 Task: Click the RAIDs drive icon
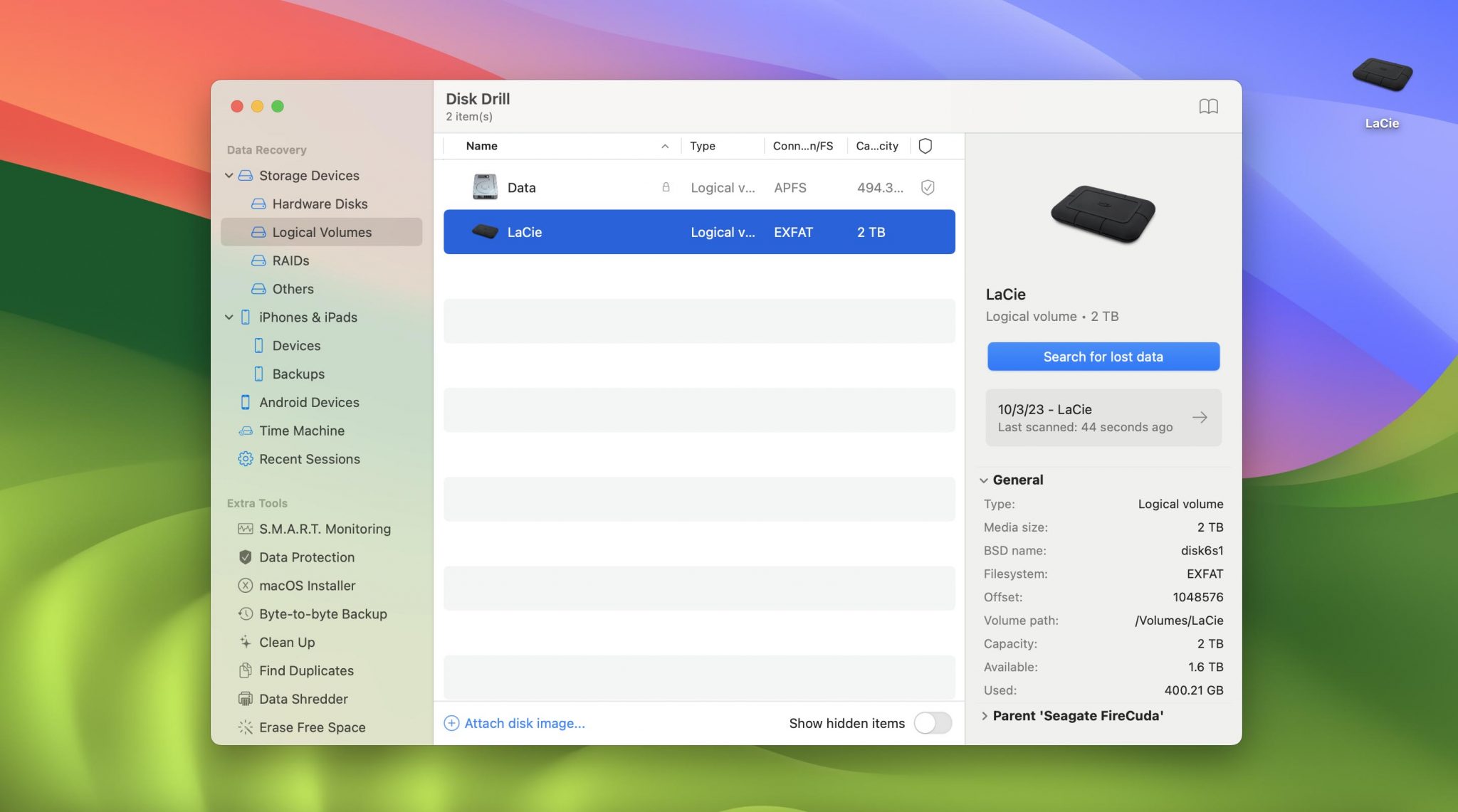click(x=258, y=260)
